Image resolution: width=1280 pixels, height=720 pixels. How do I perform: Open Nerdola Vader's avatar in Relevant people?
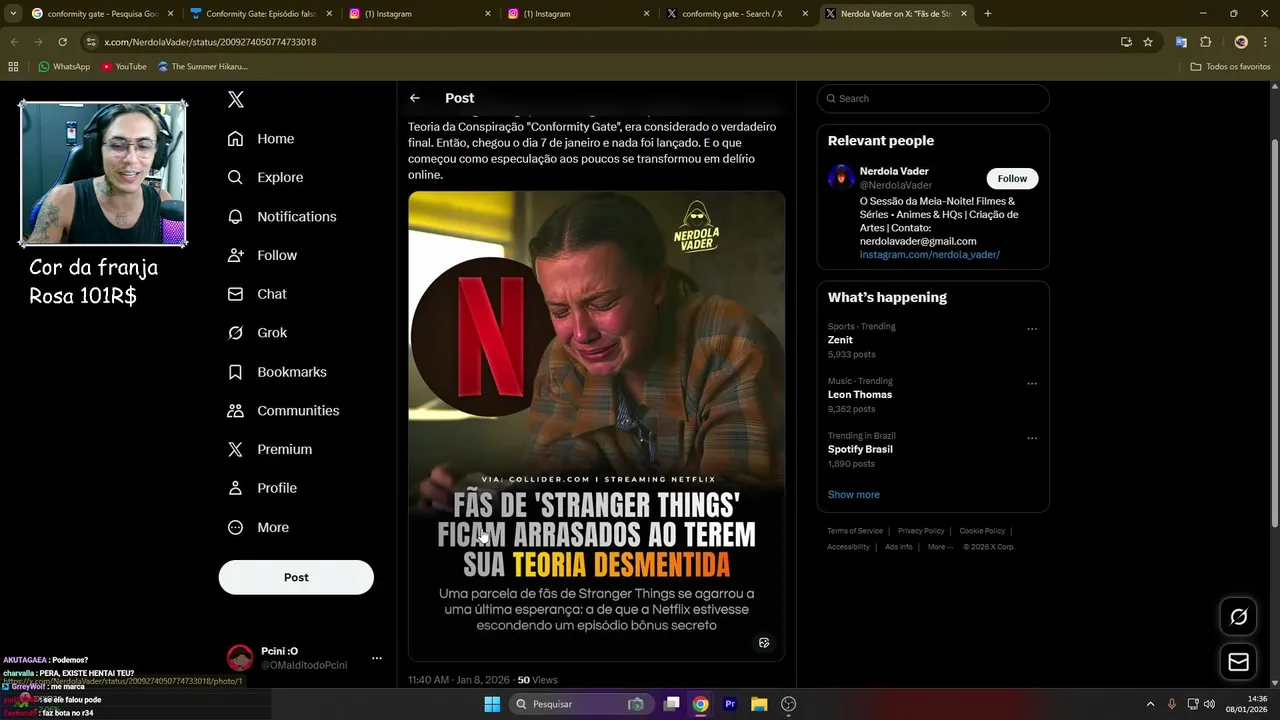click(841, 178)
